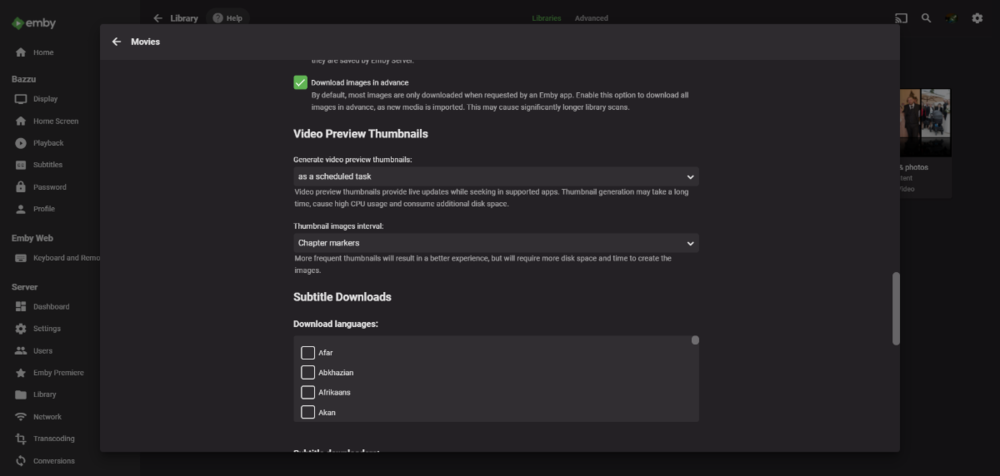Image resolution: width=1000 pixels, height=476 pixels.
Task: Click the Help button
Action: (227, 18)
